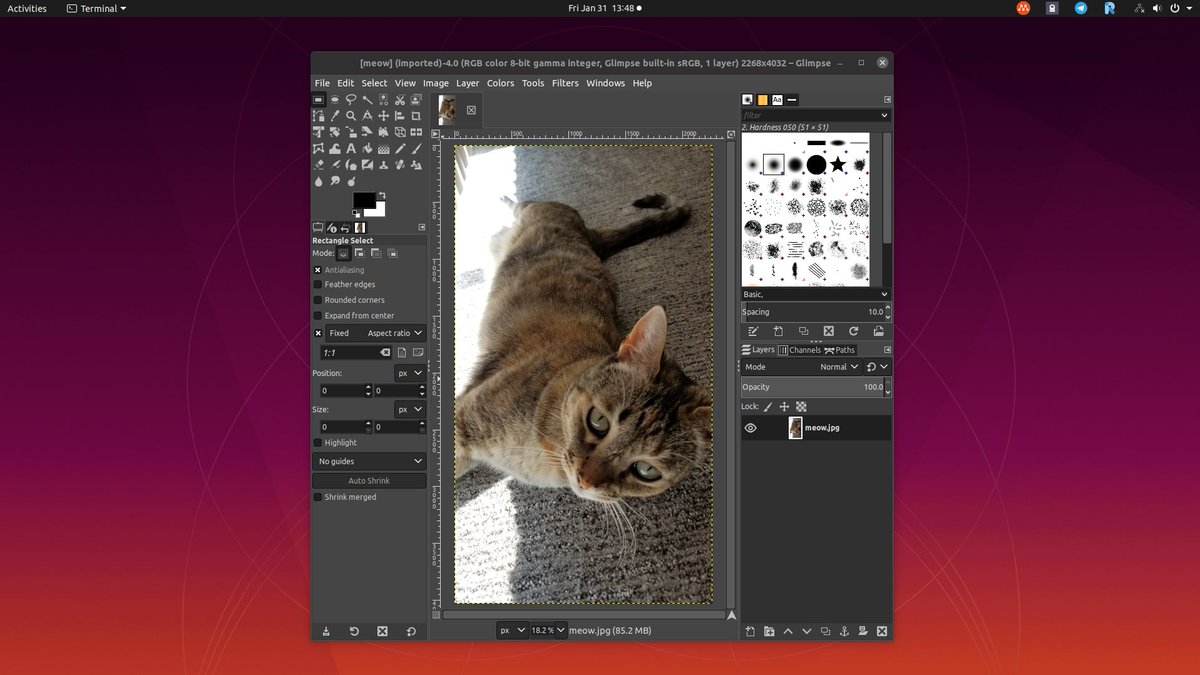Refresh brushes in the brushes panel
Image resolution: width=1200 pixels, height=675 pixels.
coord(853,331)
